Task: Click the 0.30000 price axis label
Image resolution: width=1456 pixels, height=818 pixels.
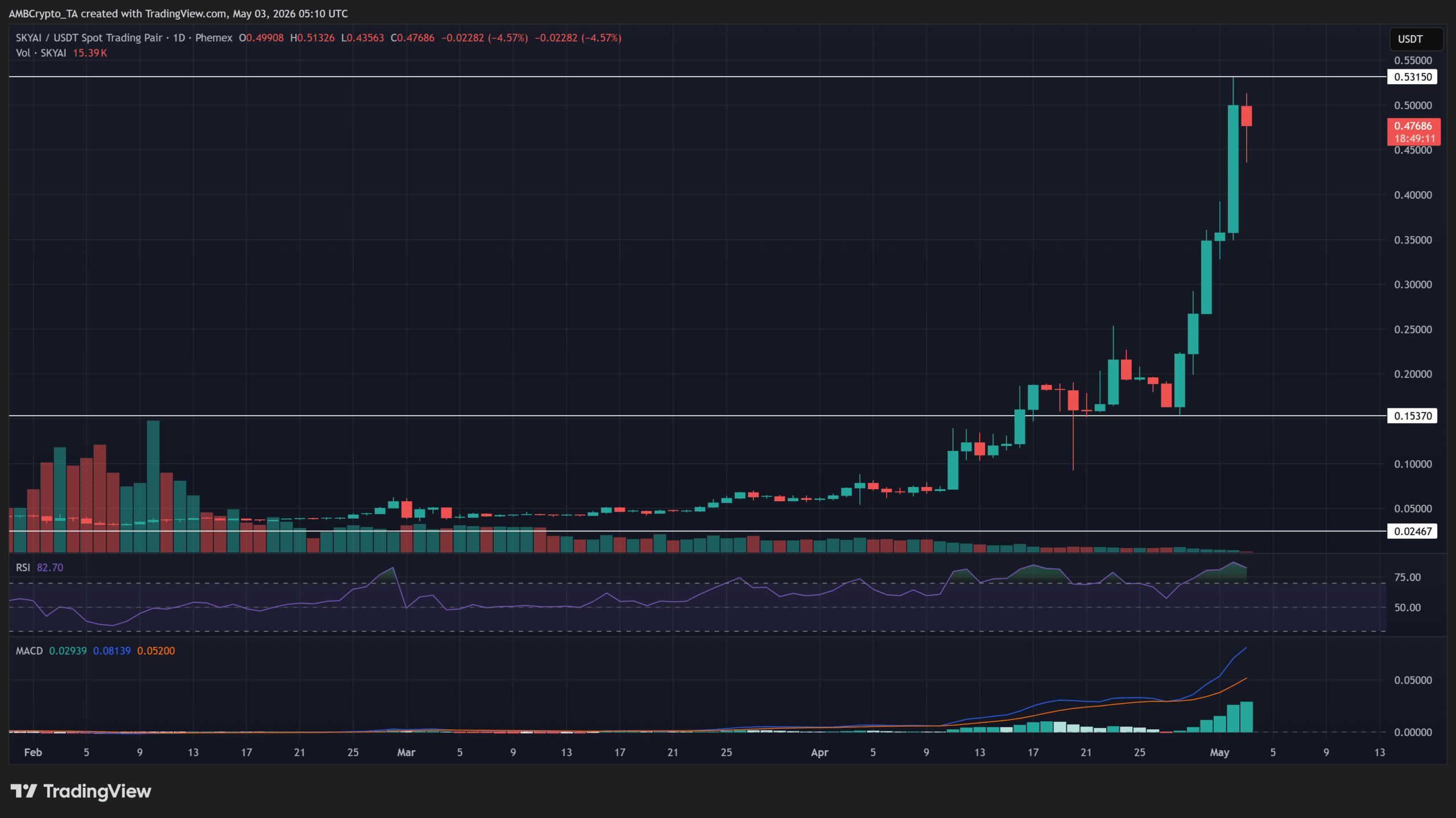Action: (1413, 284)
